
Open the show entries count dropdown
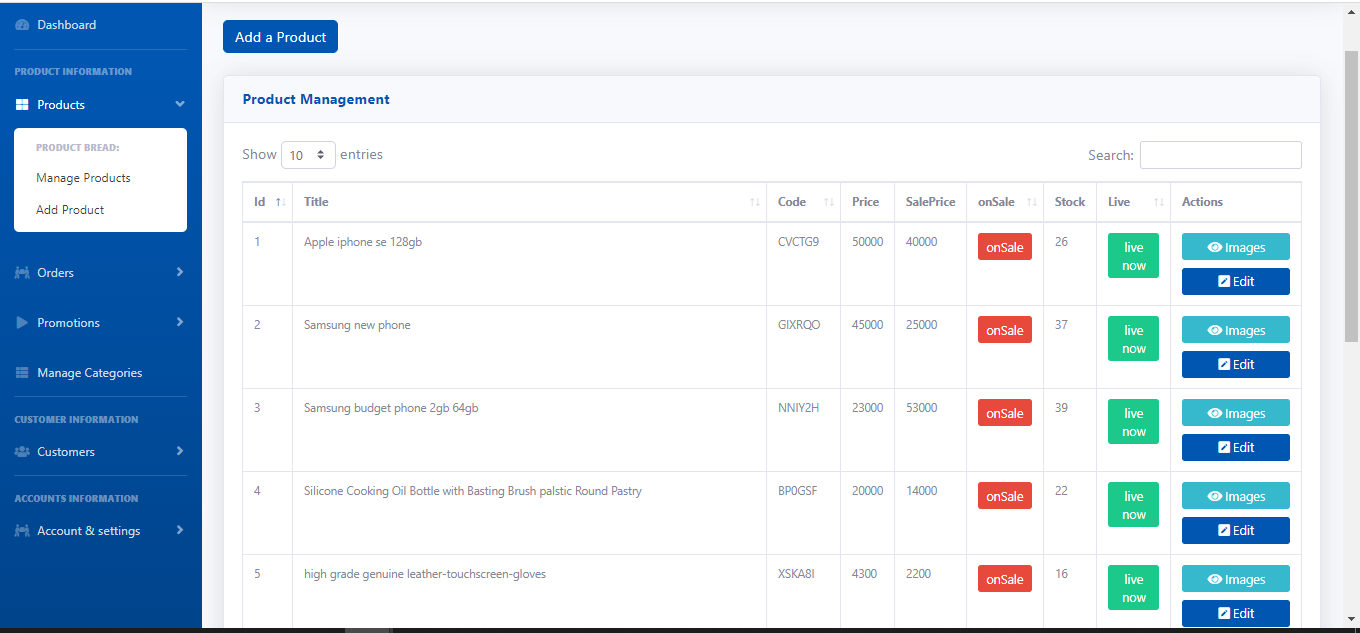[308, 155]
